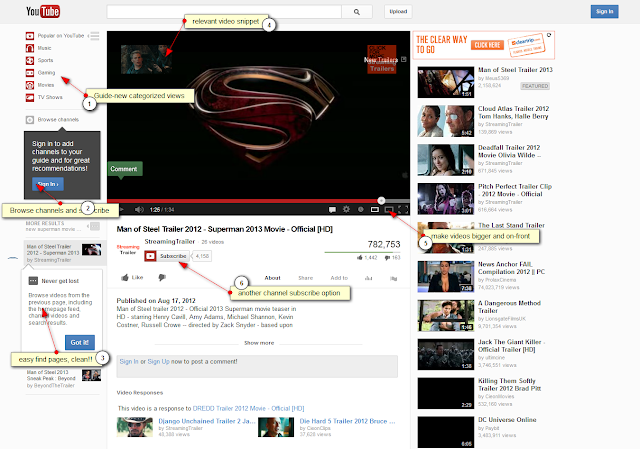Click the search magnifier button
The width and height of the screenshot is (640, 449).
pyautogui.click(x=357, y=12)
